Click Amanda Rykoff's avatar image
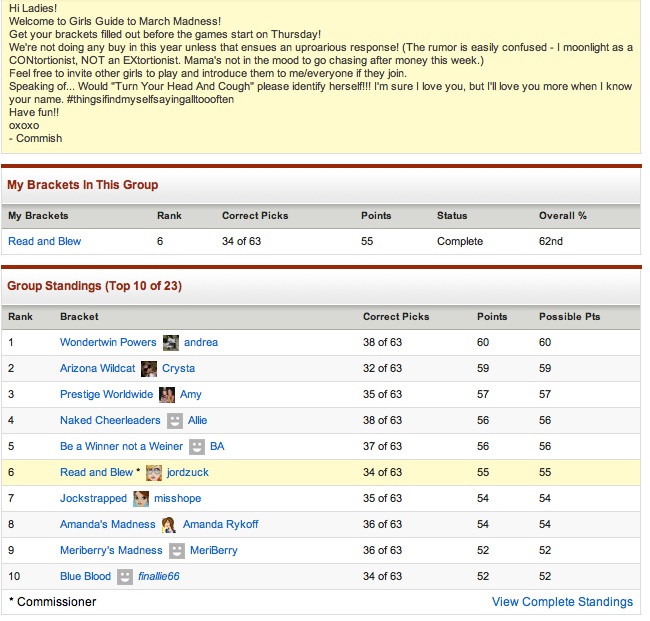The image size is (650, 621). pos(169,524)
